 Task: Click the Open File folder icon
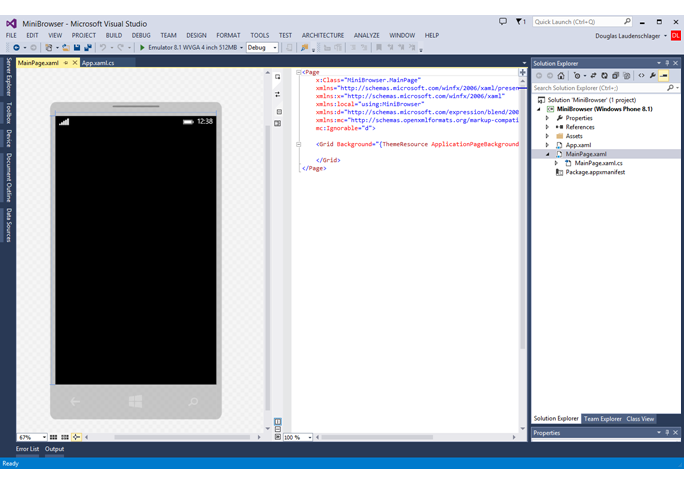click(x=65, y=48)
